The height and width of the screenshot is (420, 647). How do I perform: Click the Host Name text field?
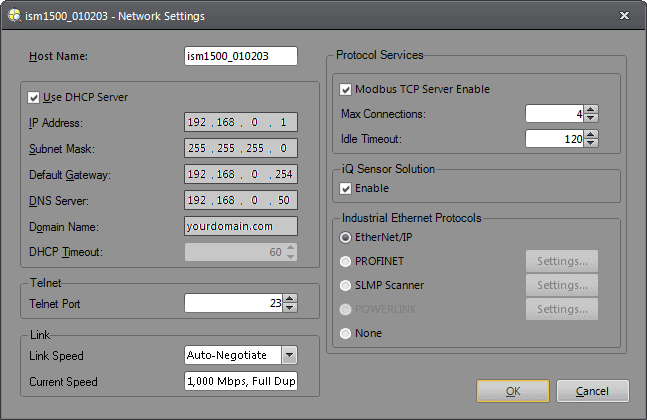[241, 56]
